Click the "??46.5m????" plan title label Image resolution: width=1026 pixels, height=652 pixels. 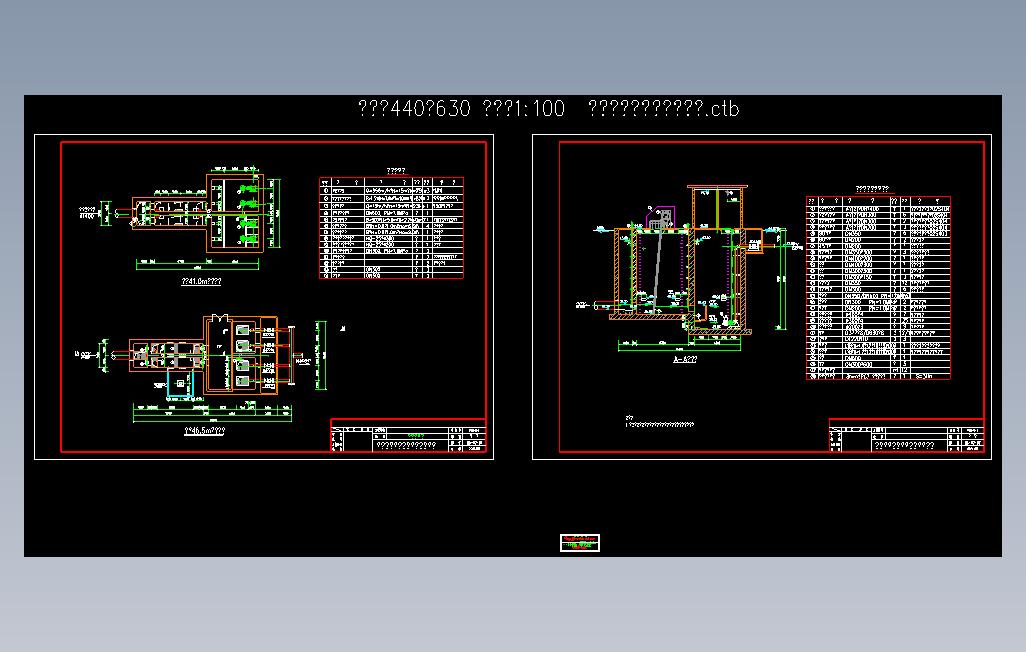tap(204, 431)
